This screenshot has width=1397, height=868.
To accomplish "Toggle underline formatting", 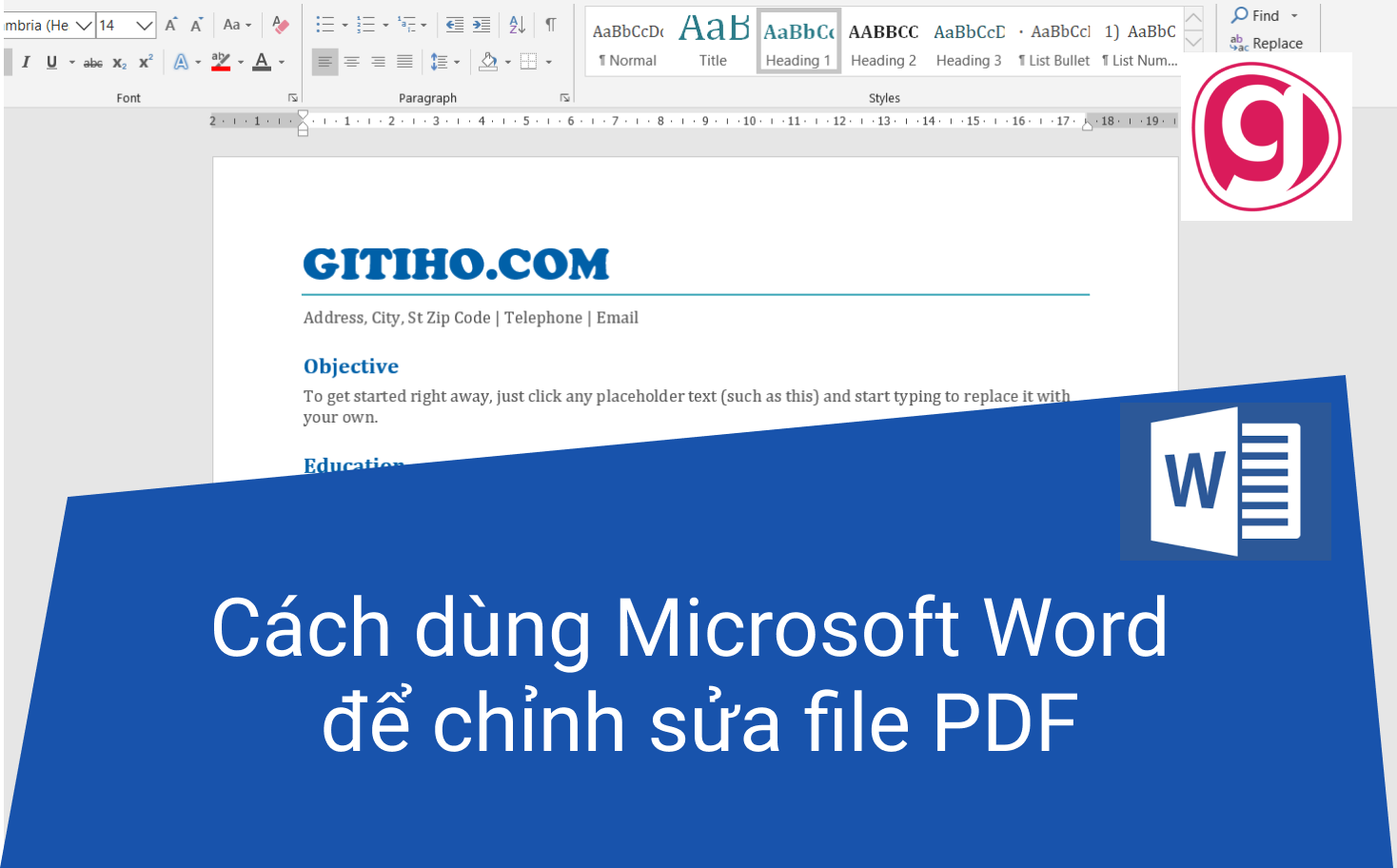I will pos(51,62).
